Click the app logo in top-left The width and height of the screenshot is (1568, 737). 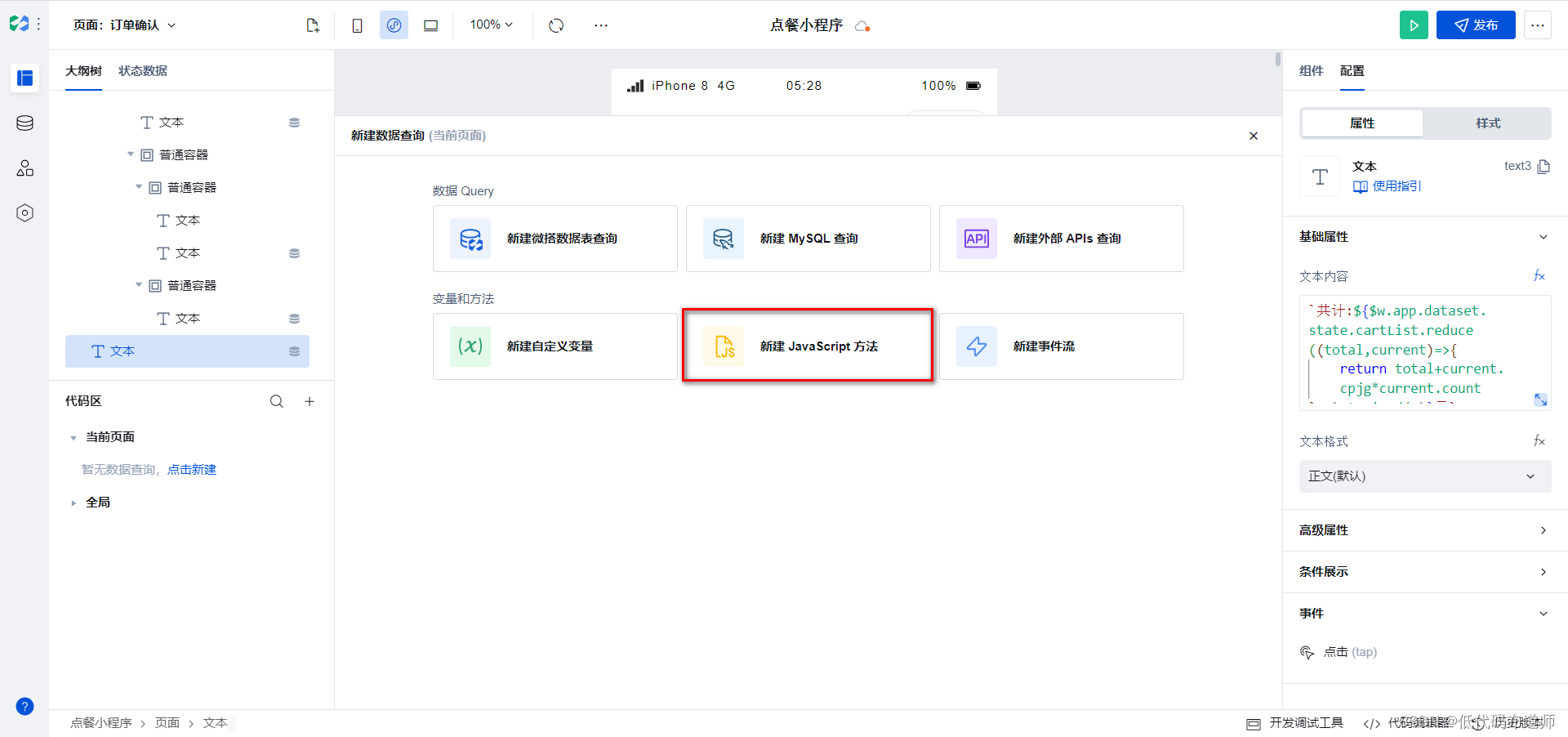[x=20, y=25]
